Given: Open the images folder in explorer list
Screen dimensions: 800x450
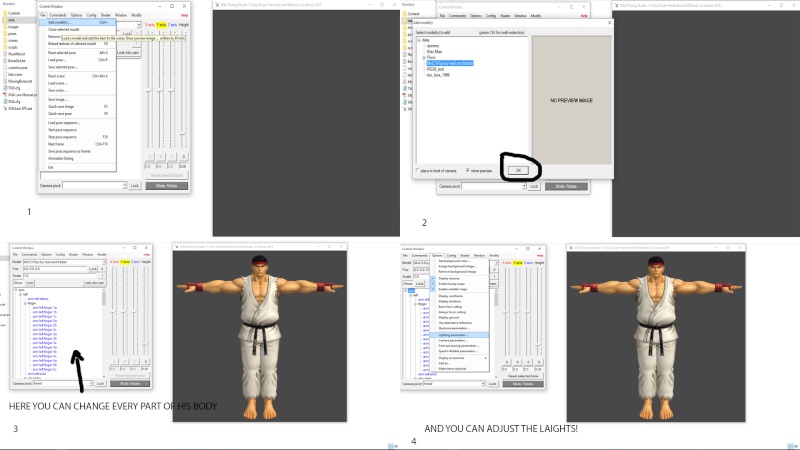Looking at the screenshot, I should click(x=13, y=27).
